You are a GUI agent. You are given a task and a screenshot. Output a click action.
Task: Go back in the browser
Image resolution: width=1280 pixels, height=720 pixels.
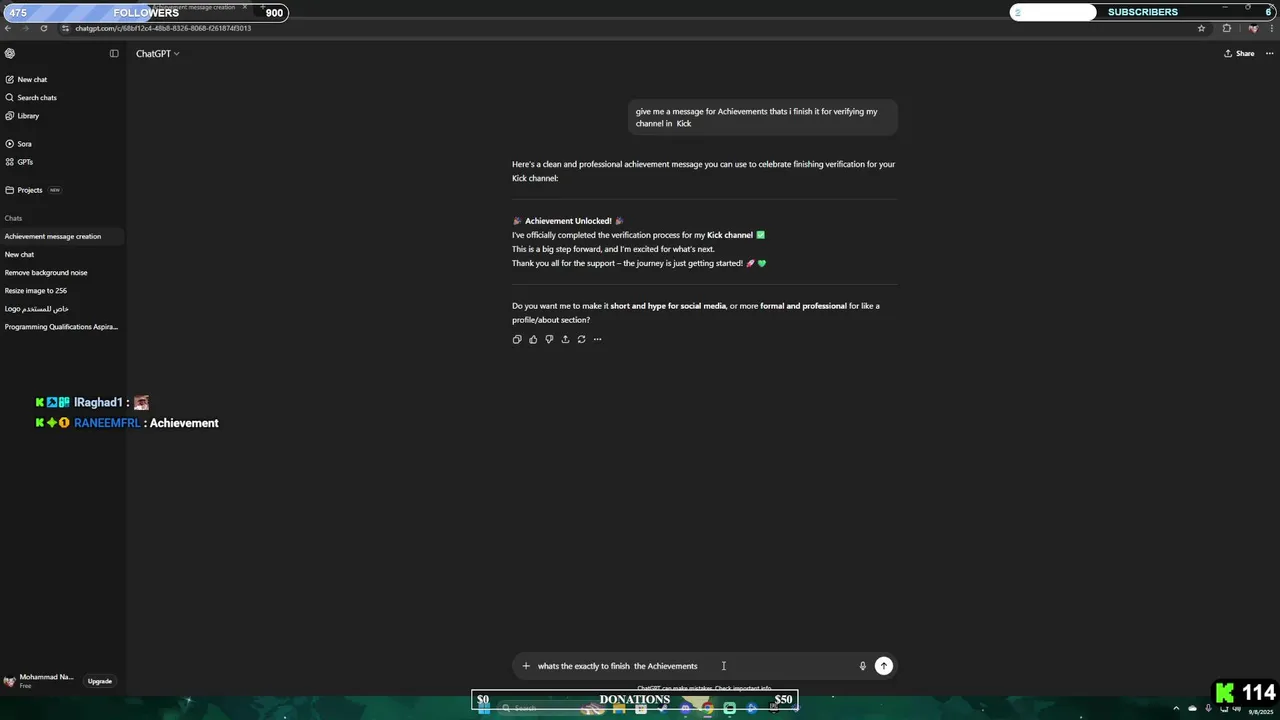point(8,28)
